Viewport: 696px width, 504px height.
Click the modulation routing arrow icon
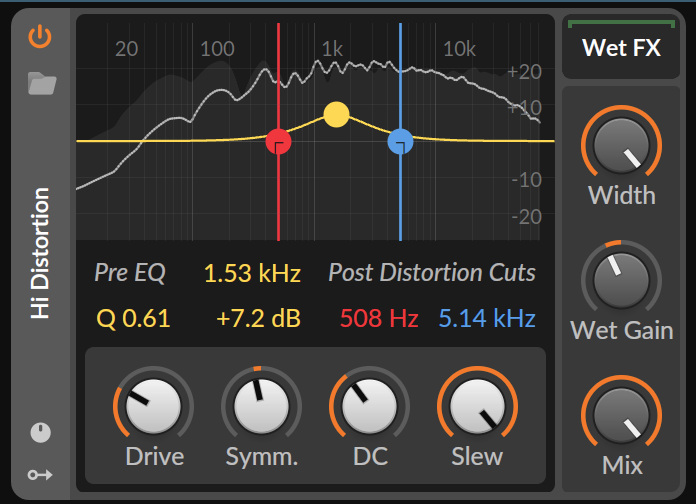(x=40, y=475)
